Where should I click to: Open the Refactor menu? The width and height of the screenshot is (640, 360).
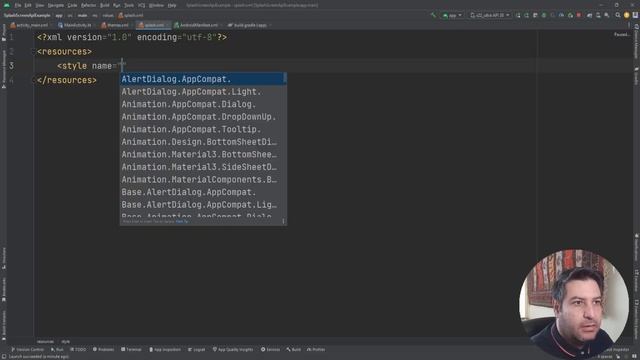click(x=88, y=5)
